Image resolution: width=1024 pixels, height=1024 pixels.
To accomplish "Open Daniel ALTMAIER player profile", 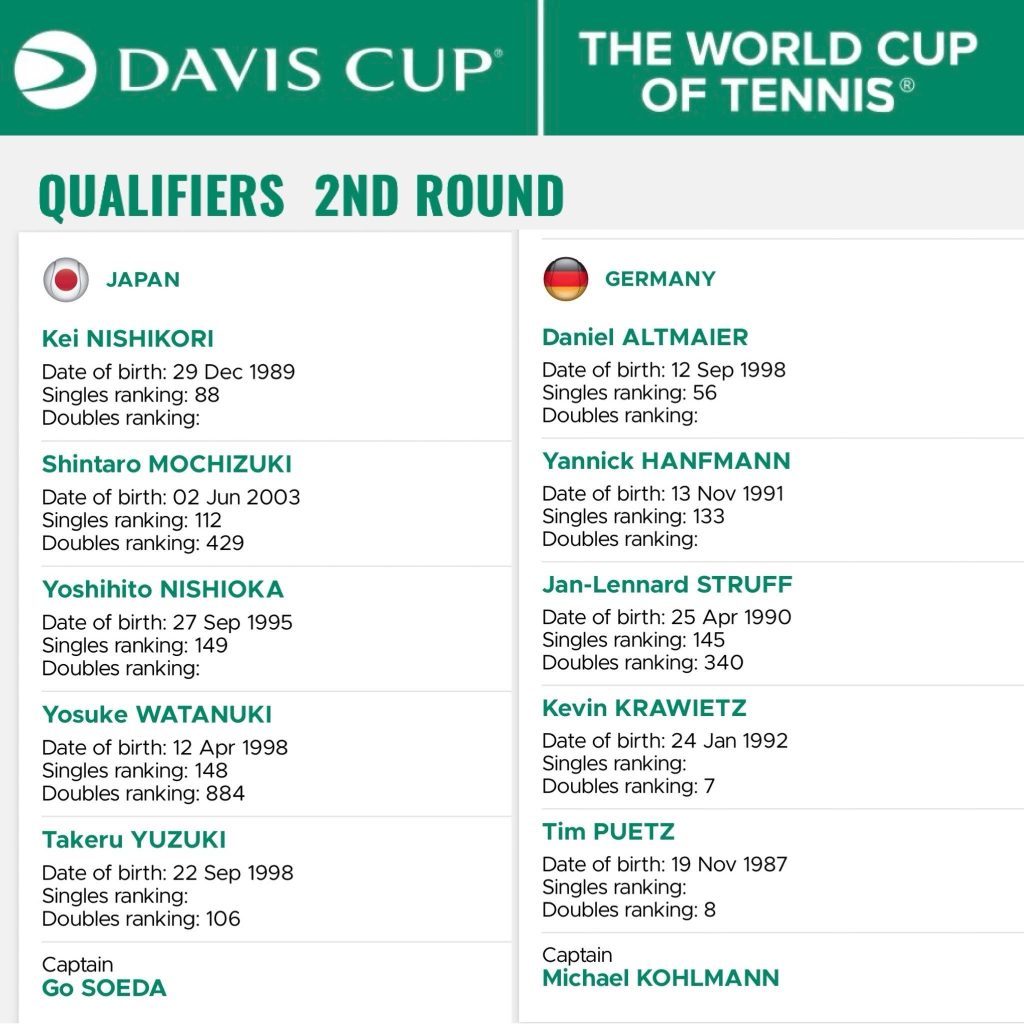I will click(x=645, y=337).
